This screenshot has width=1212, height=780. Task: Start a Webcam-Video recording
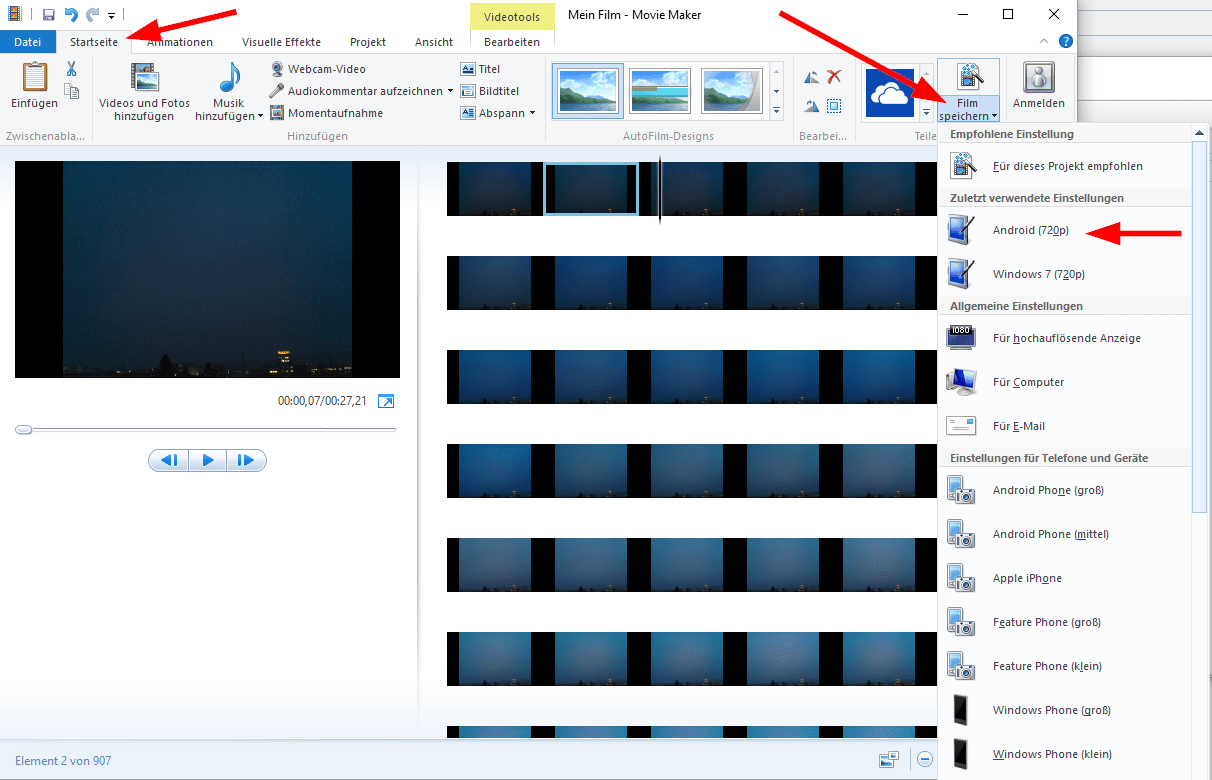click(x=319, y=69)
